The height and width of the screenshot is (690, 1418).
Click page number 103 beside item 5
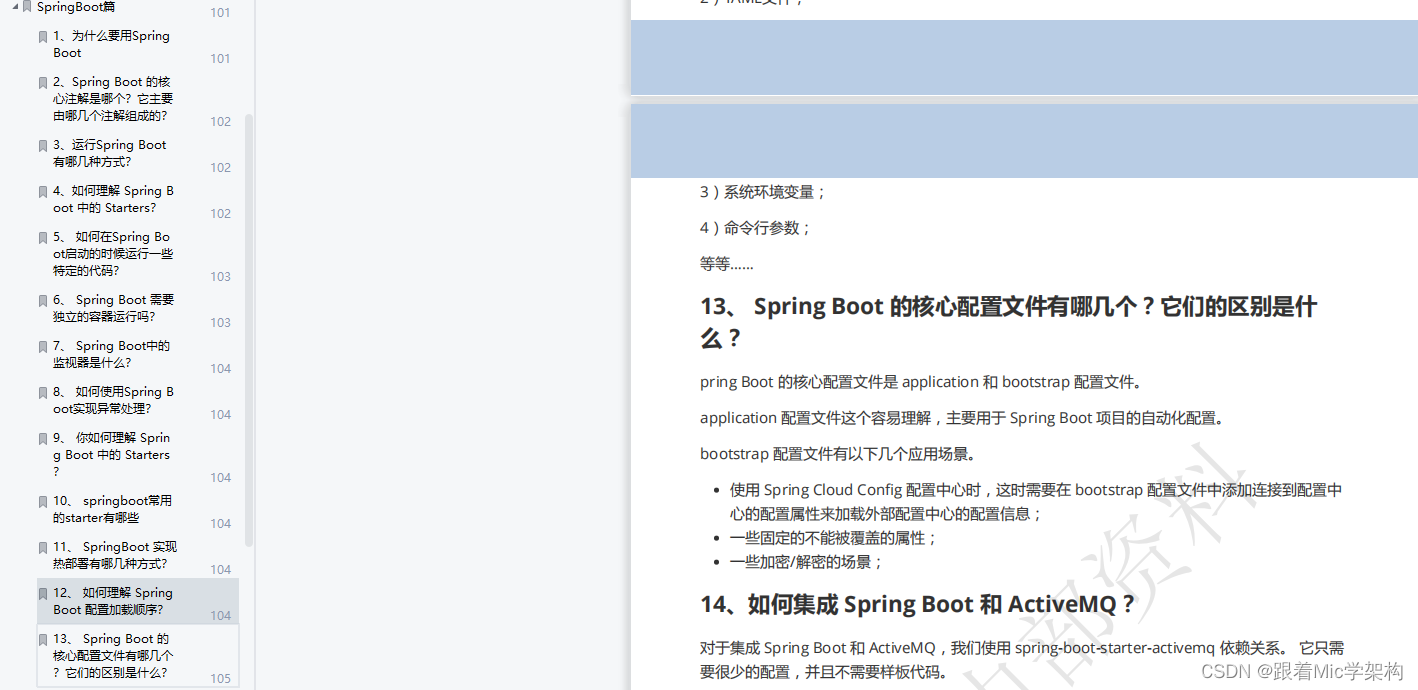220,276
